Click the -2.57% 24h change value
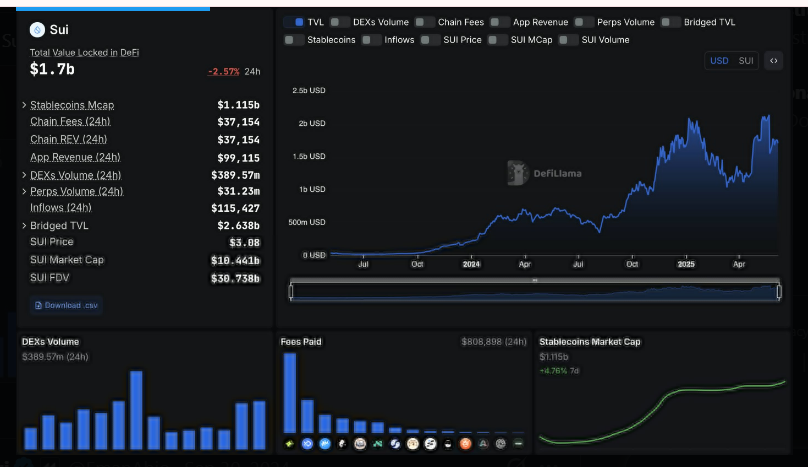The height and width of the screenshot is (467, 808). (x=224, y=72)
